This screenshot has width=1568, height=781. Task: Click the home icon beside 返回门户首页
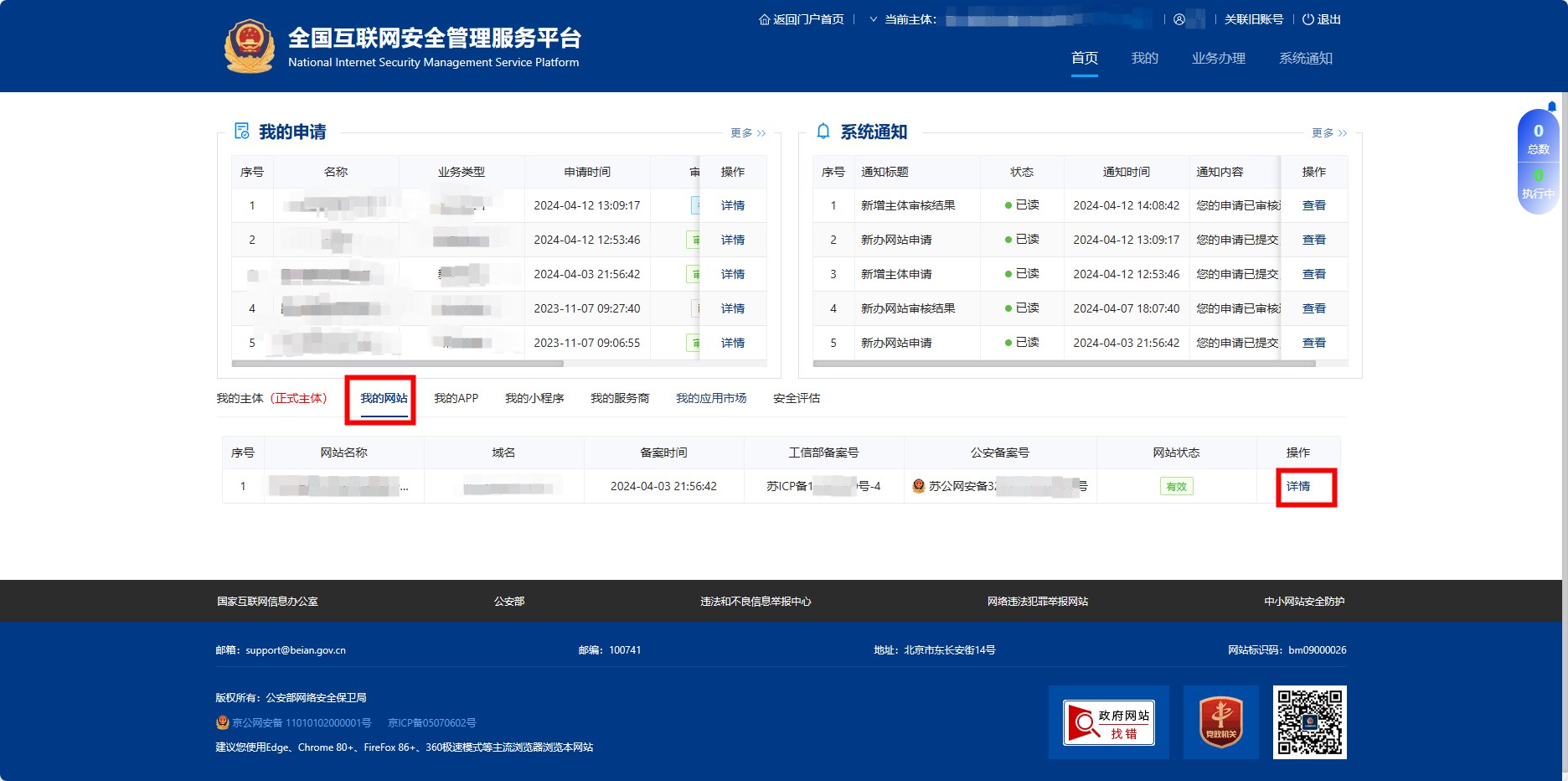click(764, 19)
